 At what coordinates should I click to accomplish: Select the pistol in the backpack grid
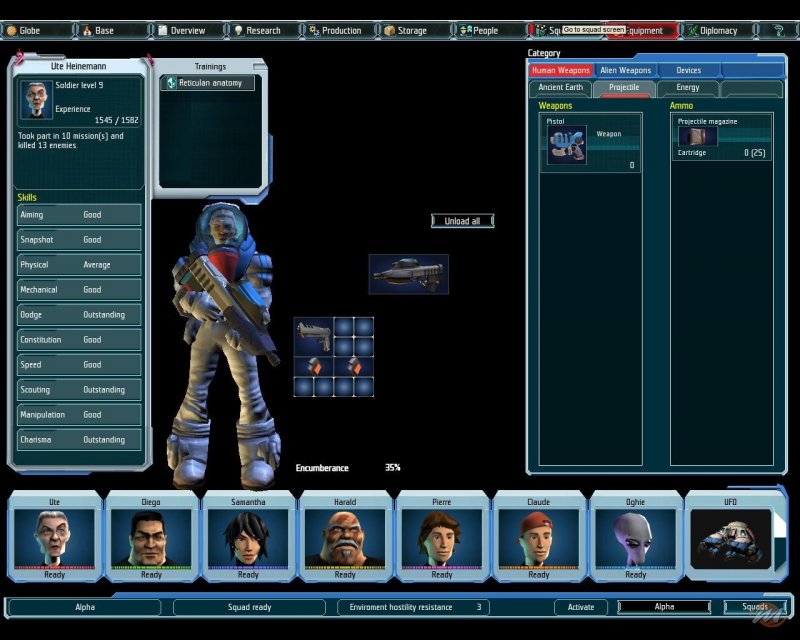pyautogui.click(x=312, y=334)
